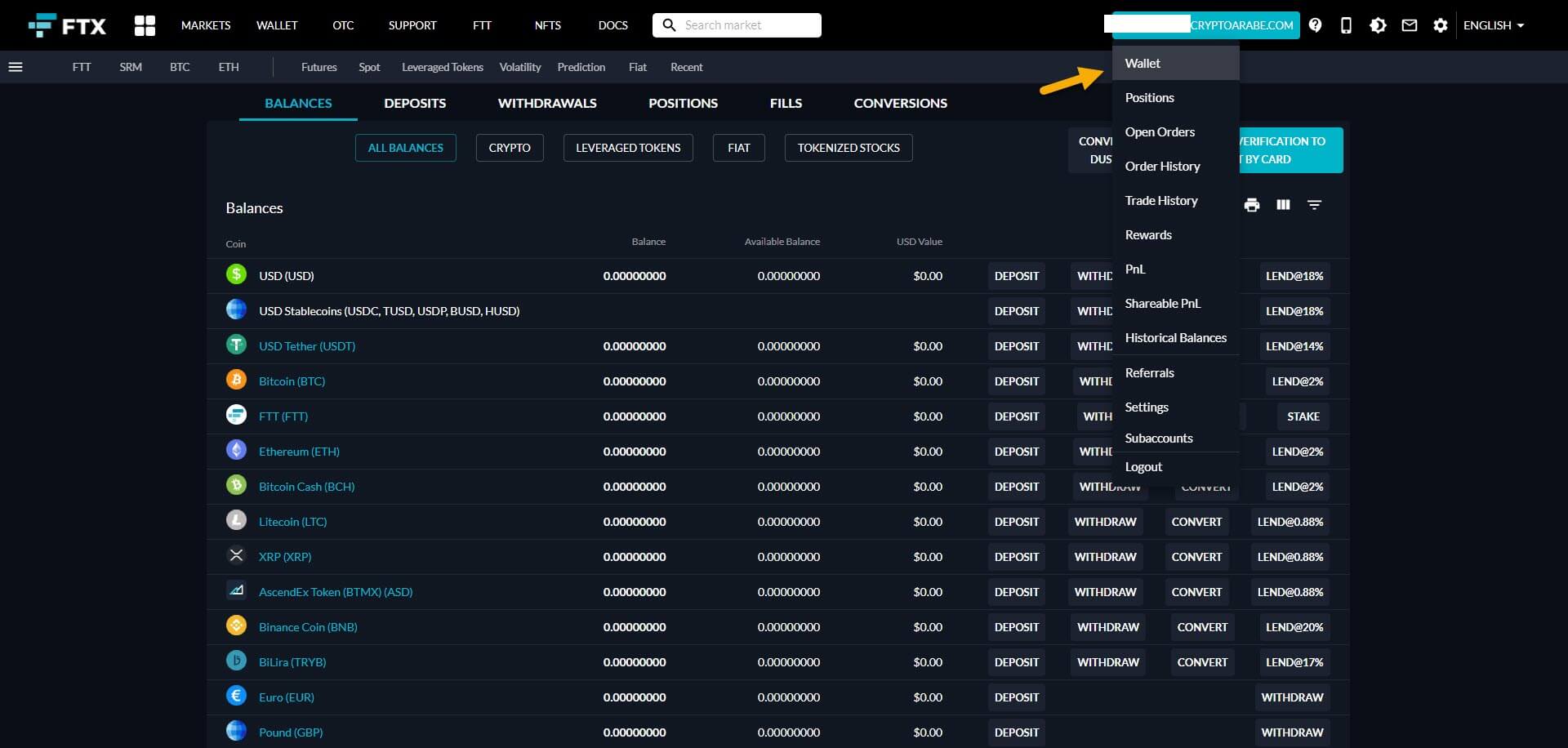Click CONVERT for XRP row
The image size is (1568, 748).
(x=1196, y=557)
